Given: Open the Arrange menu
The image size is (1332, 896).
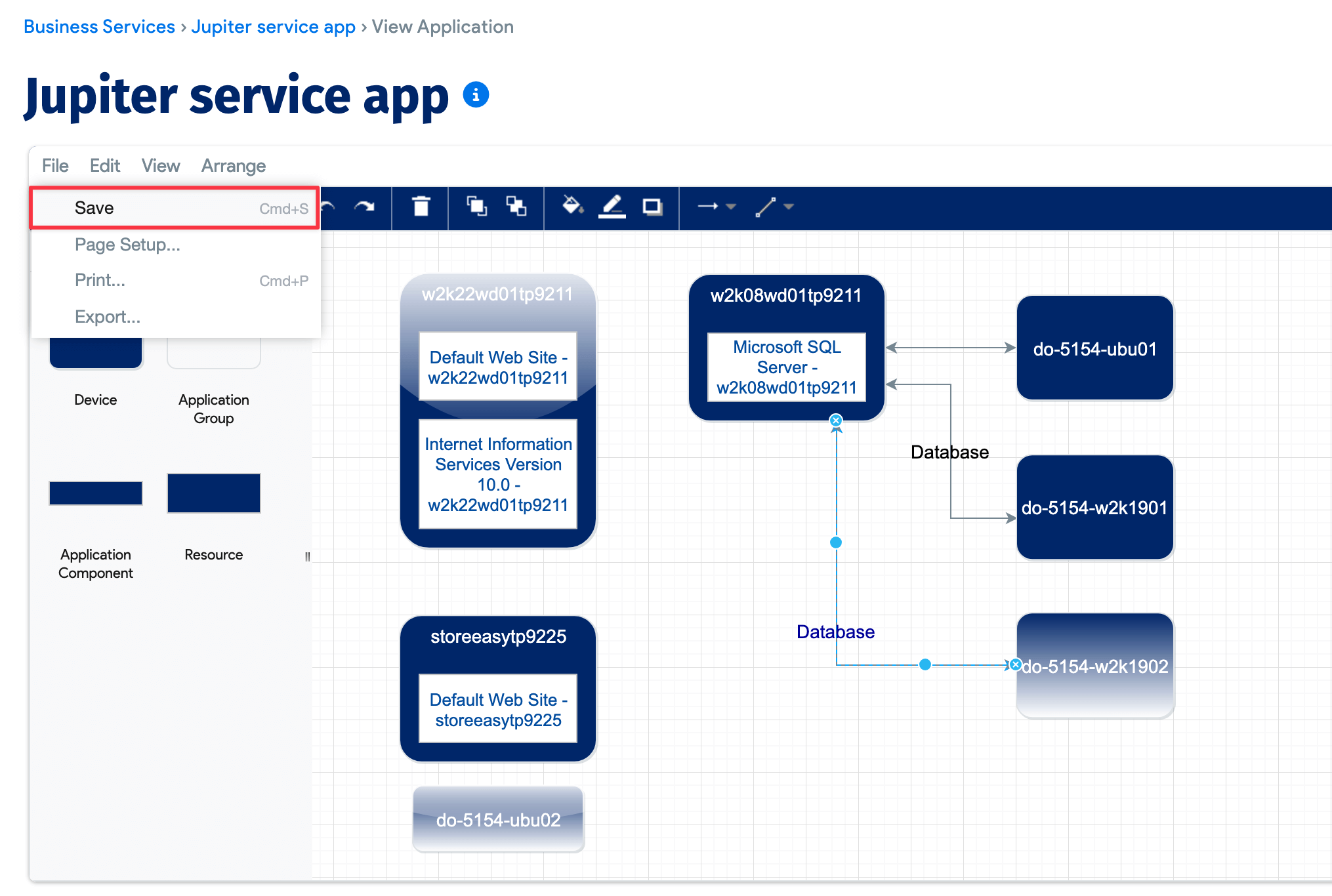Looking at the screenshot, I should pyautogui.click(x=233, y=166).
